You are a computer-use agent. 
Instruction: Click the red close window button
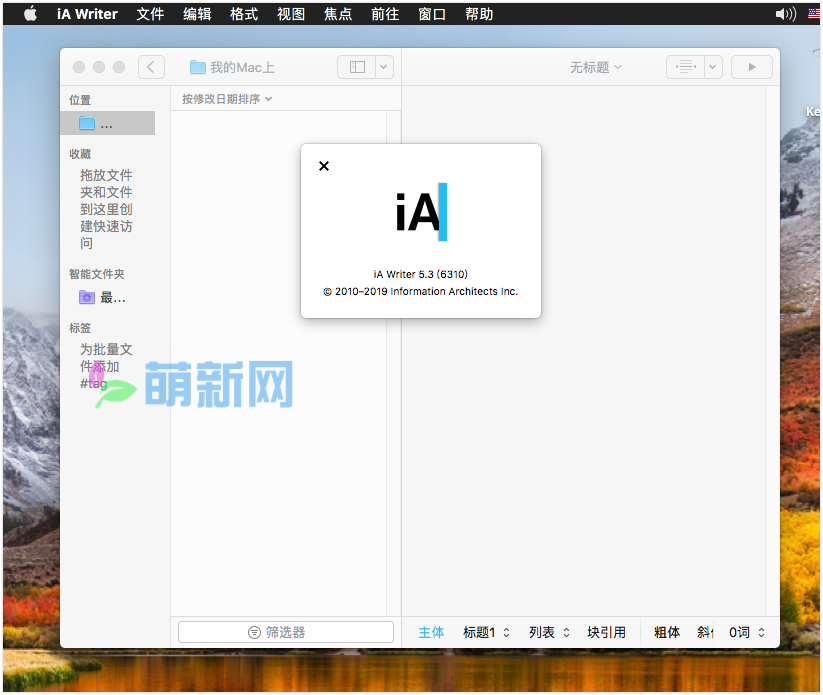point(79,67)
